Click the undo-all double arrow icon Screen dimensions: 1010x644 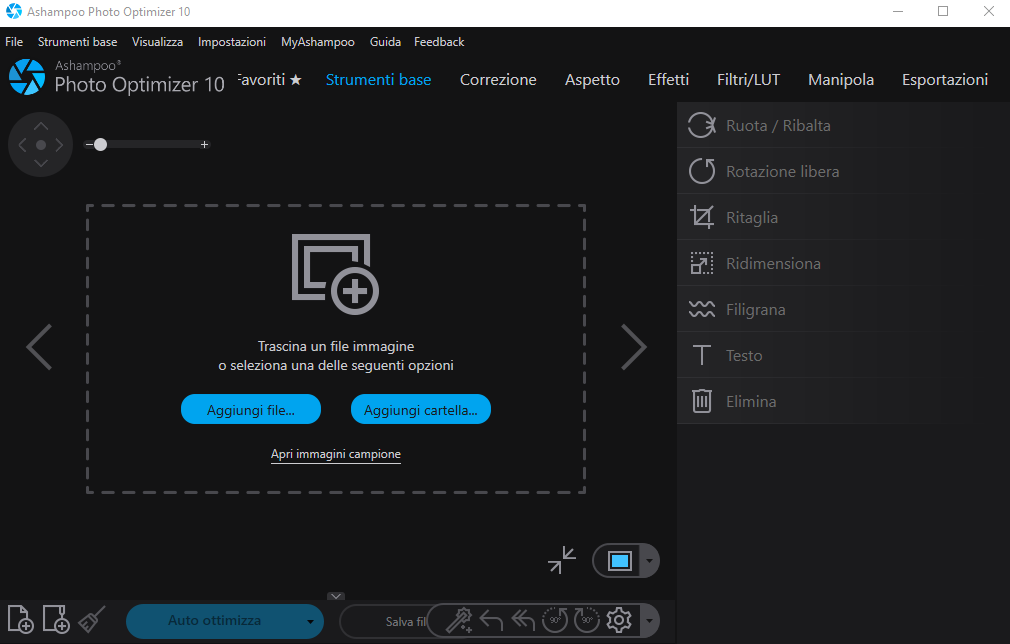click(523, 620)
